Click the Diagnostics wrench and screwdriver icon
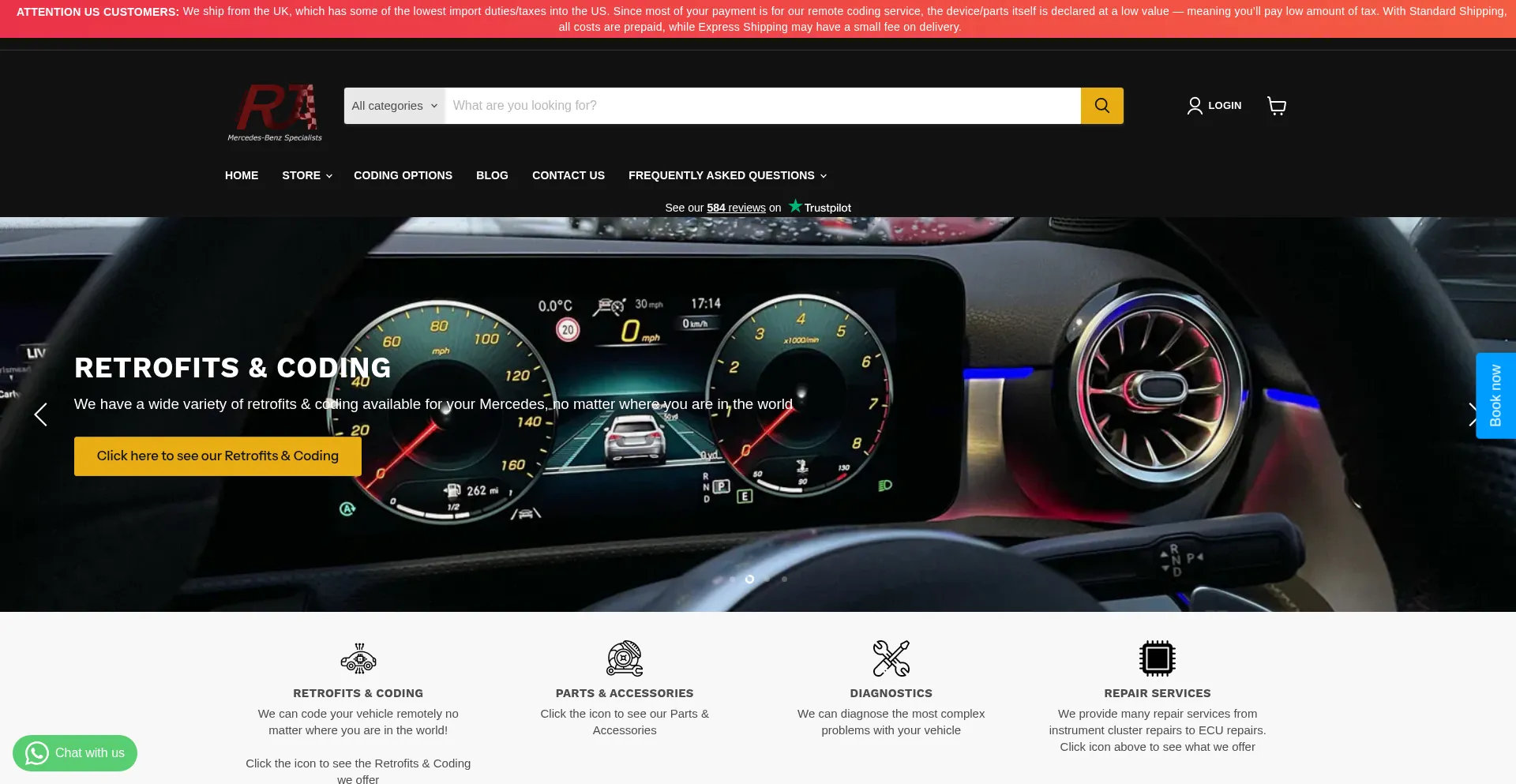The height and width of the screenshot is (784, 1516). pyautogui.click(x=891, y=658)
